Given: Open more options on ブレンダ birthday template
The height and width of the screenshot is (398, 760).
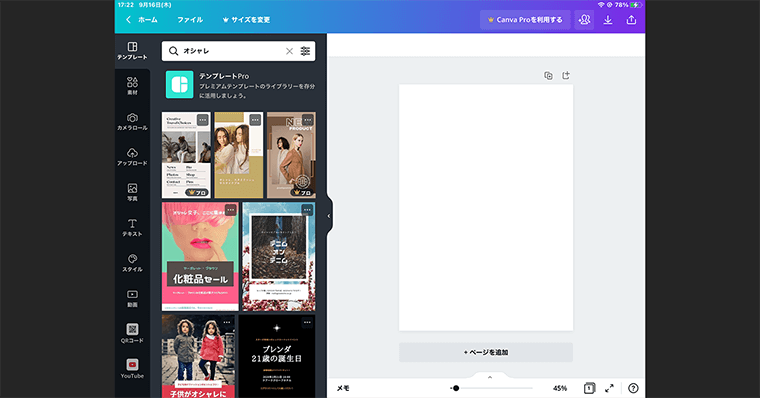Looking at the screenshot, I should (x=307, y=322).
